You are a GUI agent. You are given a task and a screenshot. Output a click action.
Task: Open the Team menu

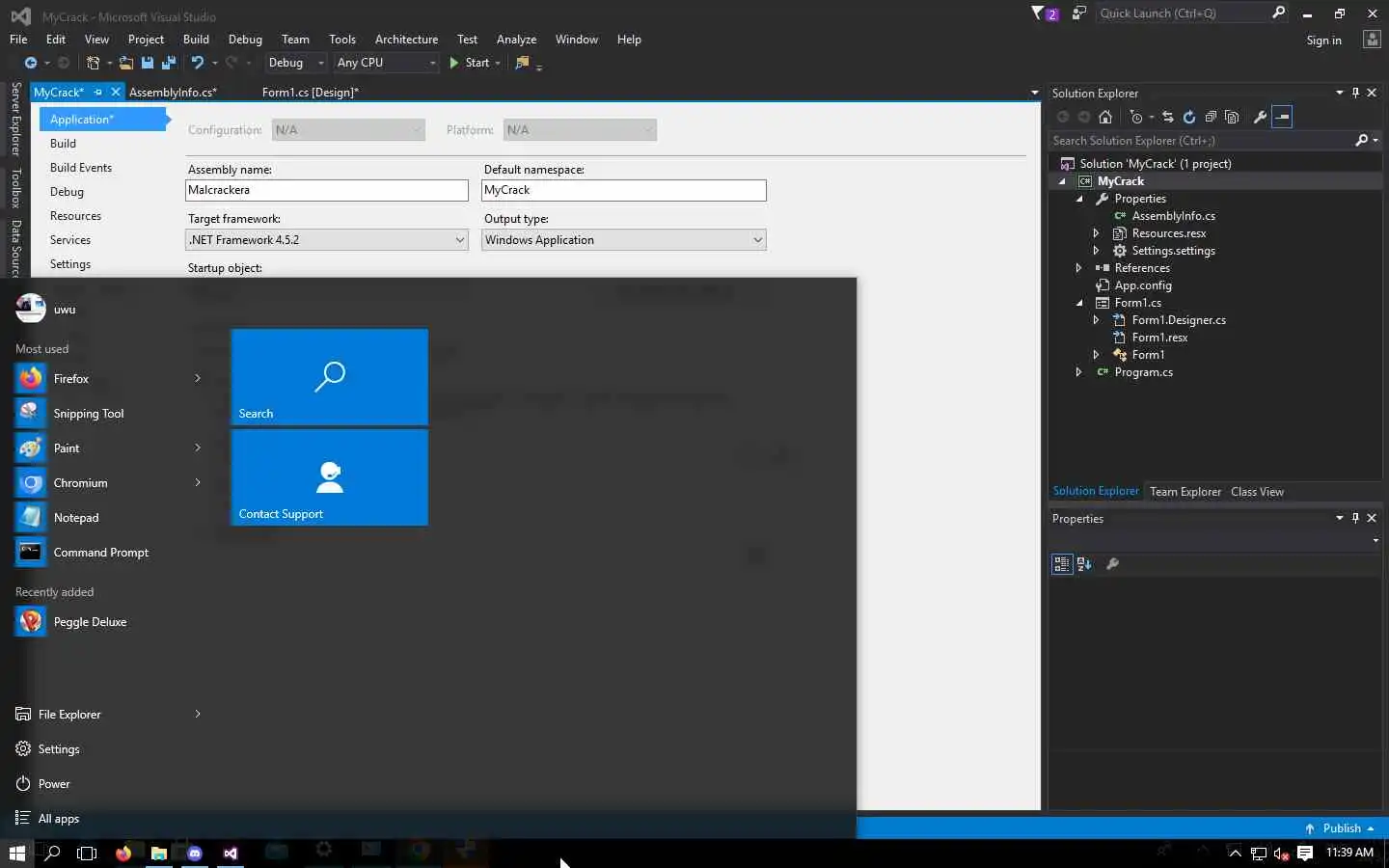[295, 40]
